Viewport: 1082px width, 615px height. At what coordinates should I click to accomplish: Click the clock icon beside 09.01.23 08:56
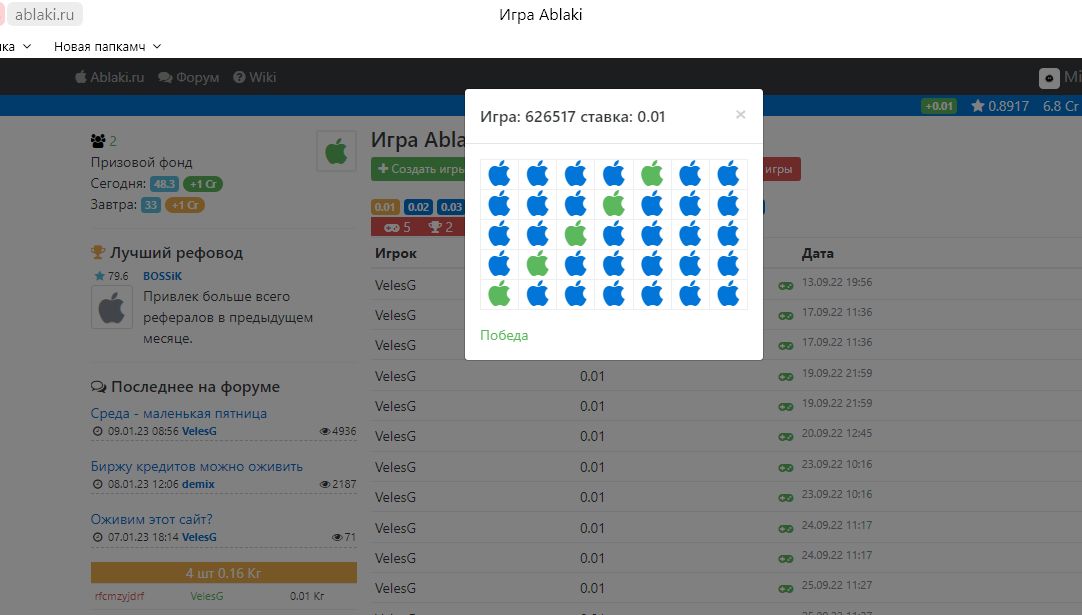(x=97, y=431)
